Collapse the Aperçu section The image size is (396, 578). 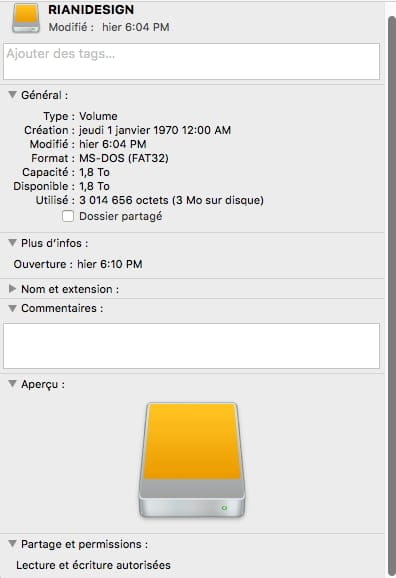click(x=13, y=384)
